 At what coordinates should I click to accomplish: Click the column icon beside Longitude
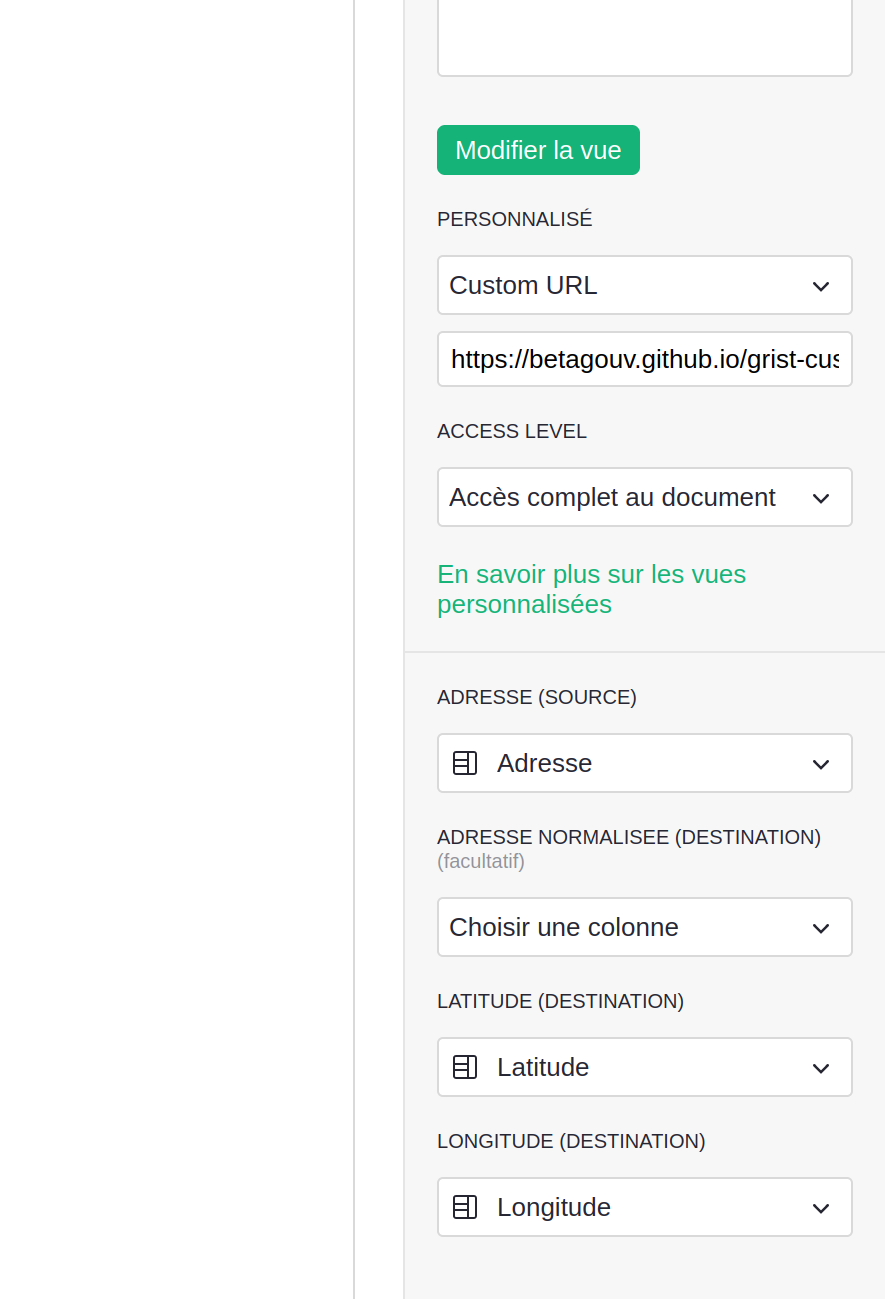[x=465, y=1207]
